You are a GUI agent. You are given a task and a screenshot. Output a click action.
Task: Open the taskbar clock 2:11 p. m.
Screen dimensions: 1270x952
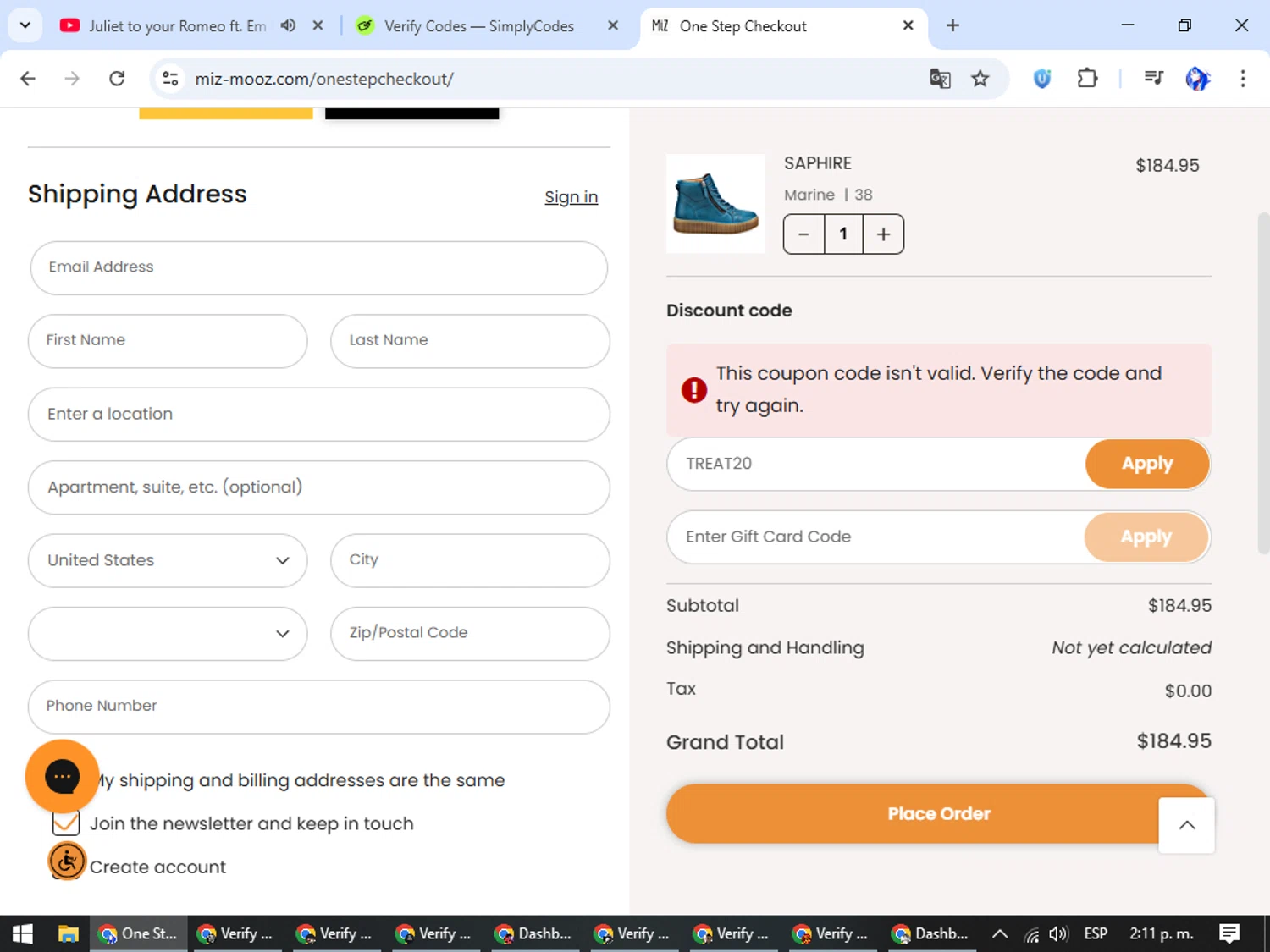tap(1161, 933)
